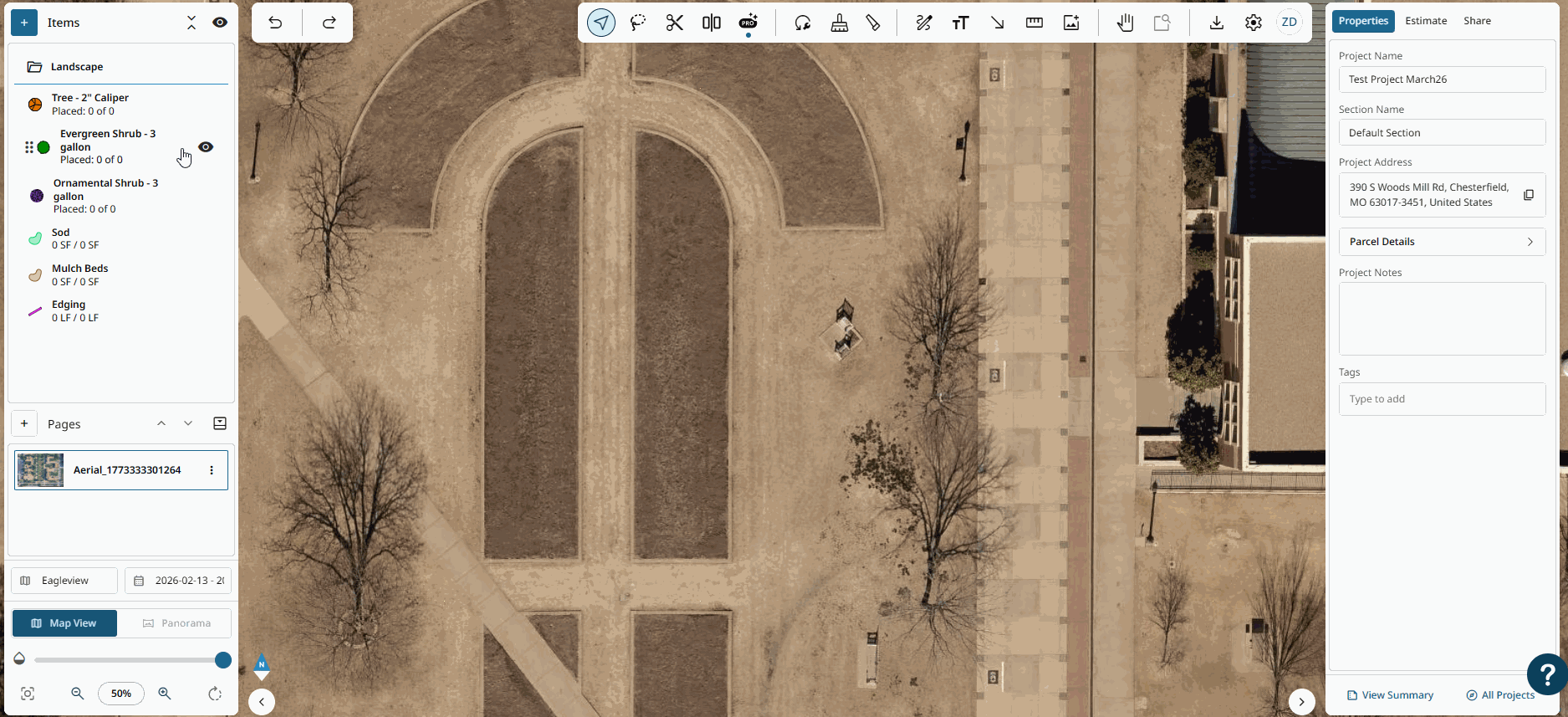The height and width of the screenshot is (717, 1568).
Task: Click the add image tool
Action: (x=1071, y=23)
